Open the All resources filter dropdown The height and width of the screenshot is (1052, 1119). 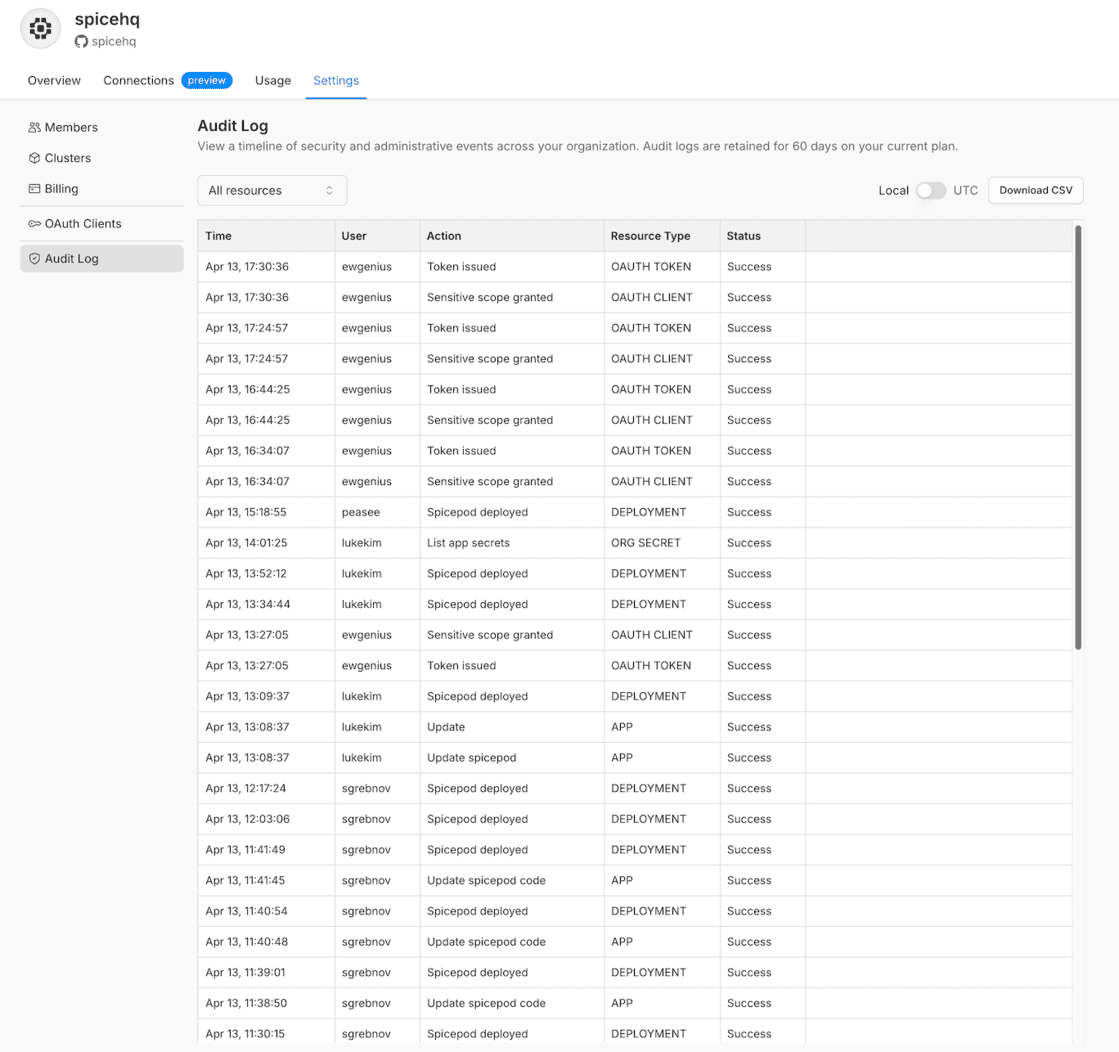point(271,189)
